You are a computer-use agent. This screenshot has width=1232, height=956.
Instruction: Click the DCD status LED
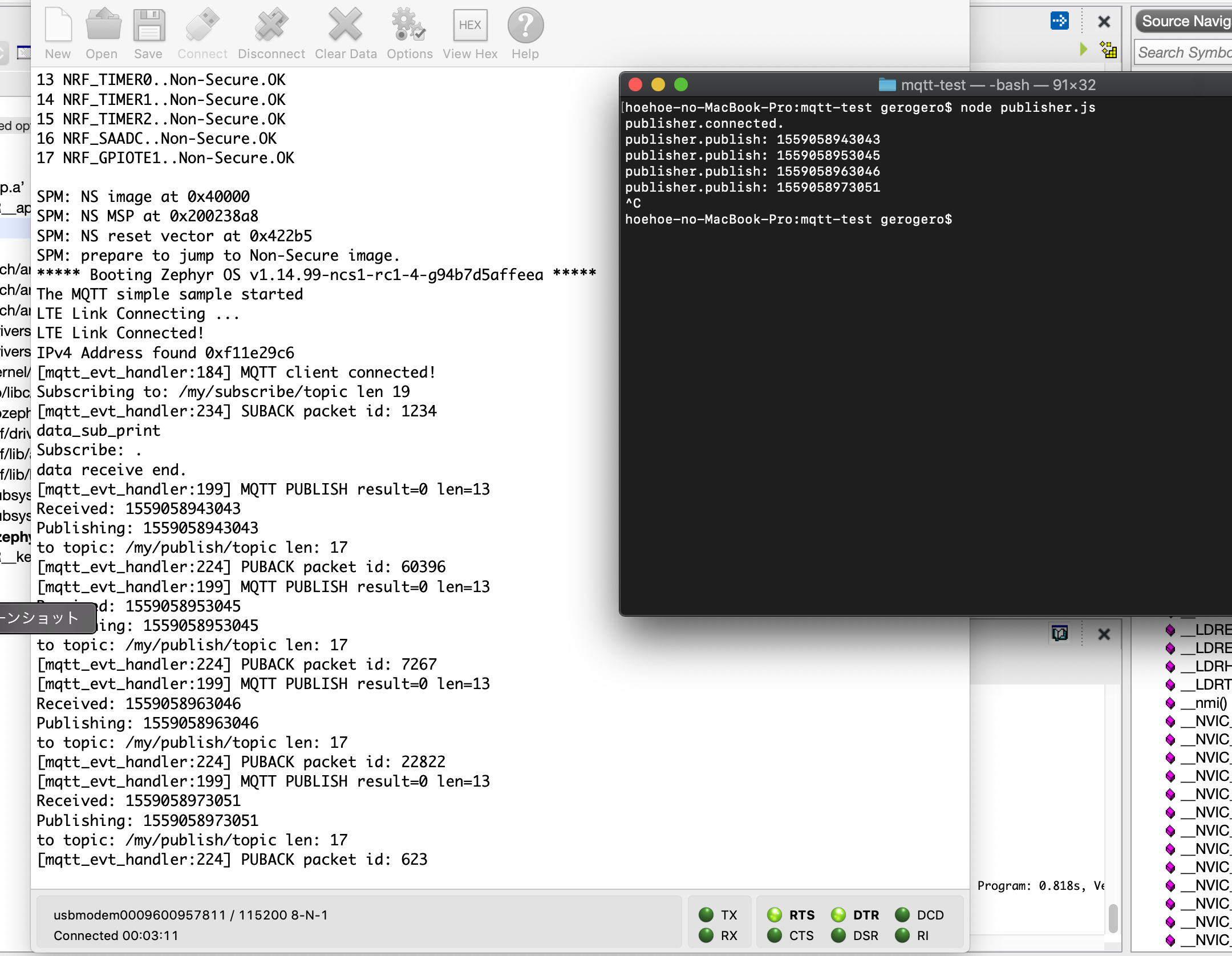point(902,915)
